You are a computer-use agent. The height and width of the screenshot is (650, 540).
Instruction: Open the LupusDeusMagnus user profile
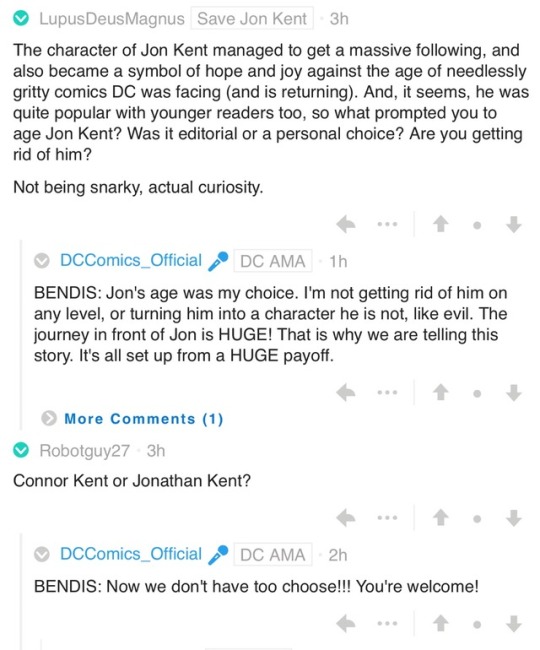pos(111,19)
